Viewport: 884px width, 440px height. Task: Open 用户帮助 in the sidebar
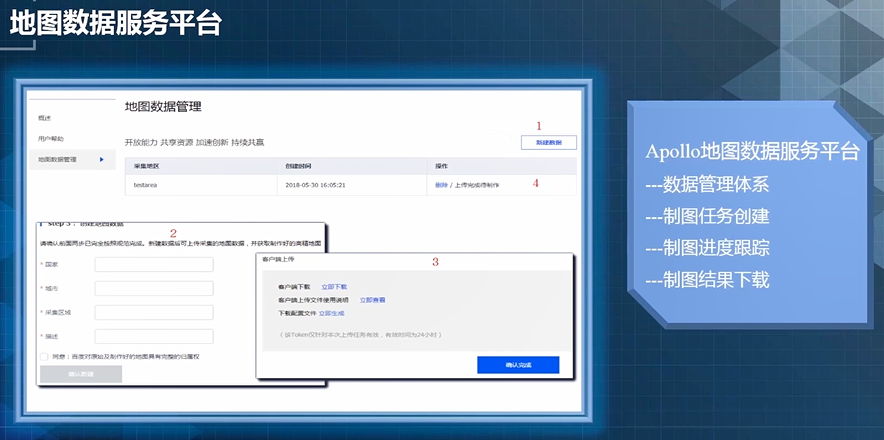point(51,139)
